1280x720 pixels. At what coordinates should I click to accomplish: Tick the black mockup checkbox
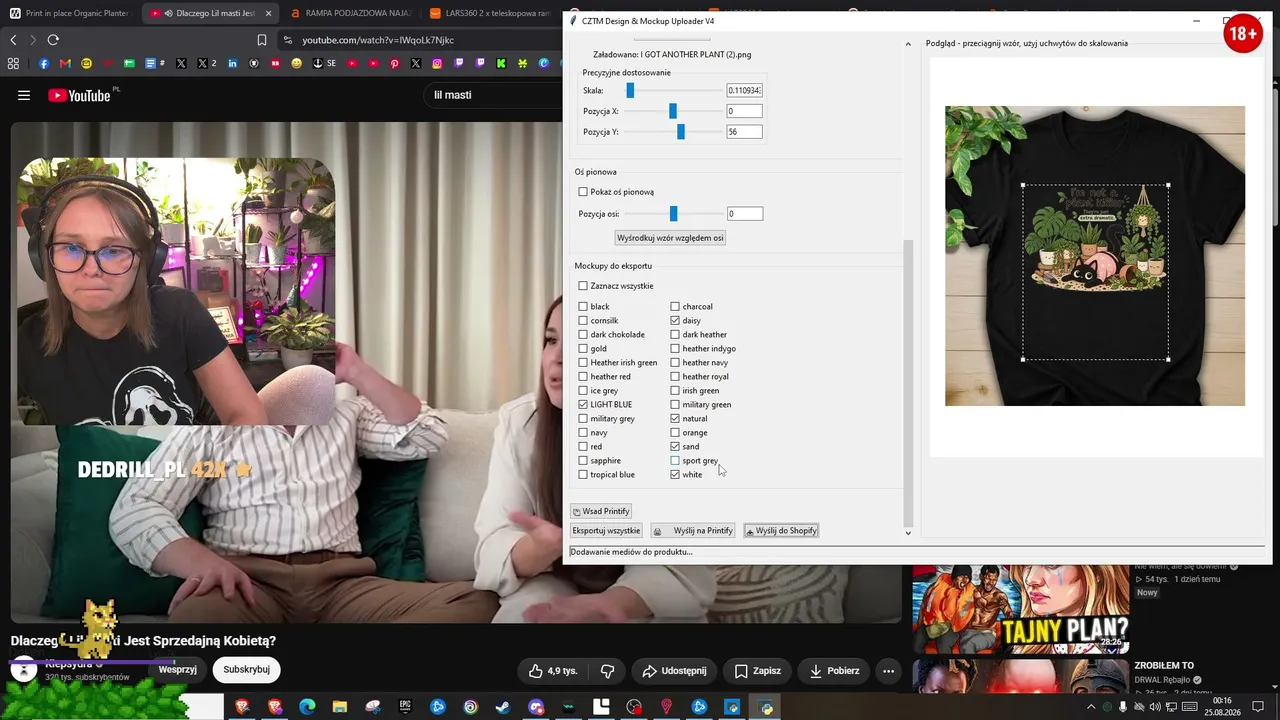(583, 307)
